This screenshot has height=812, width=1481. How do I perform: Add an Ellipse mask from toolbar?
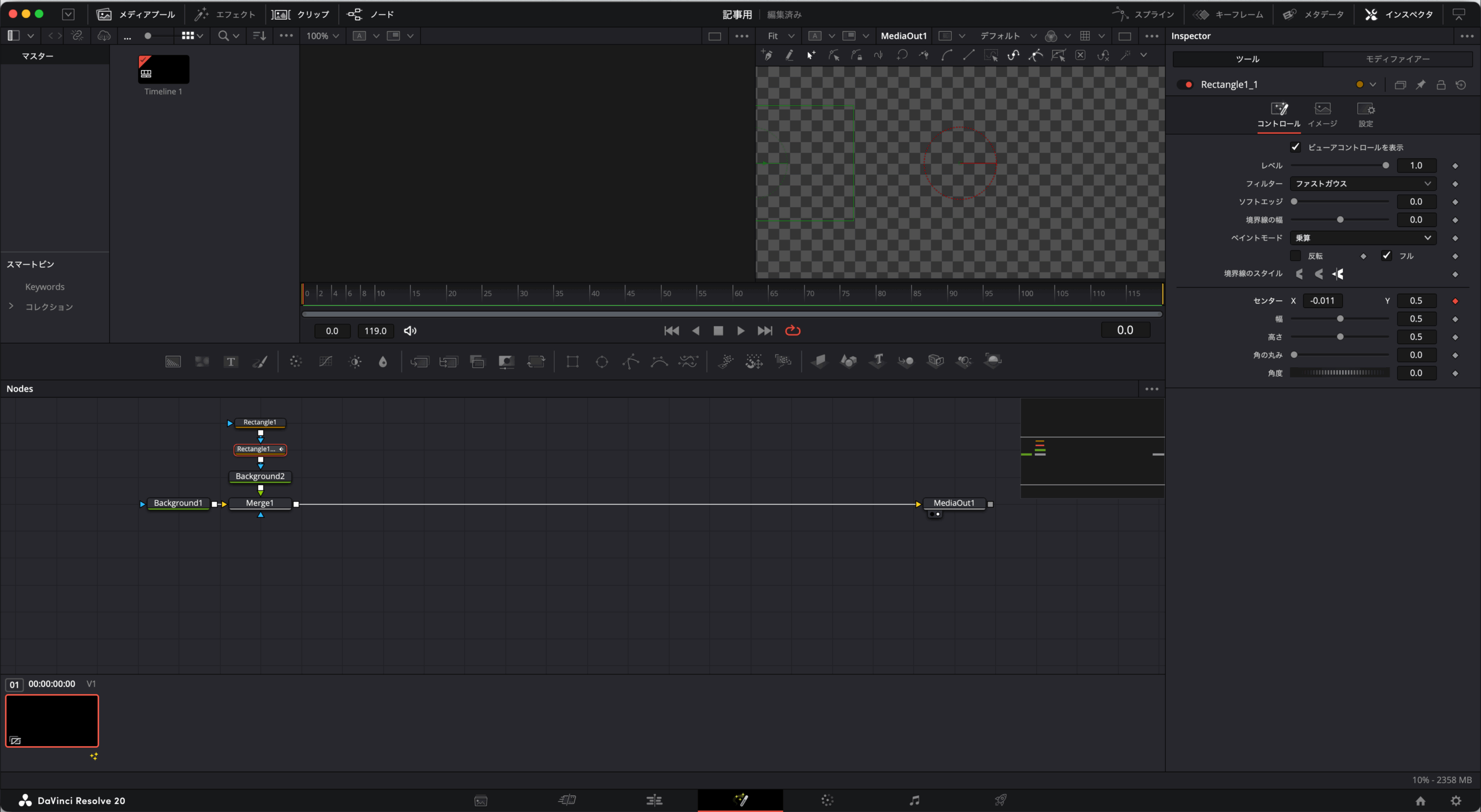(602, 362)
